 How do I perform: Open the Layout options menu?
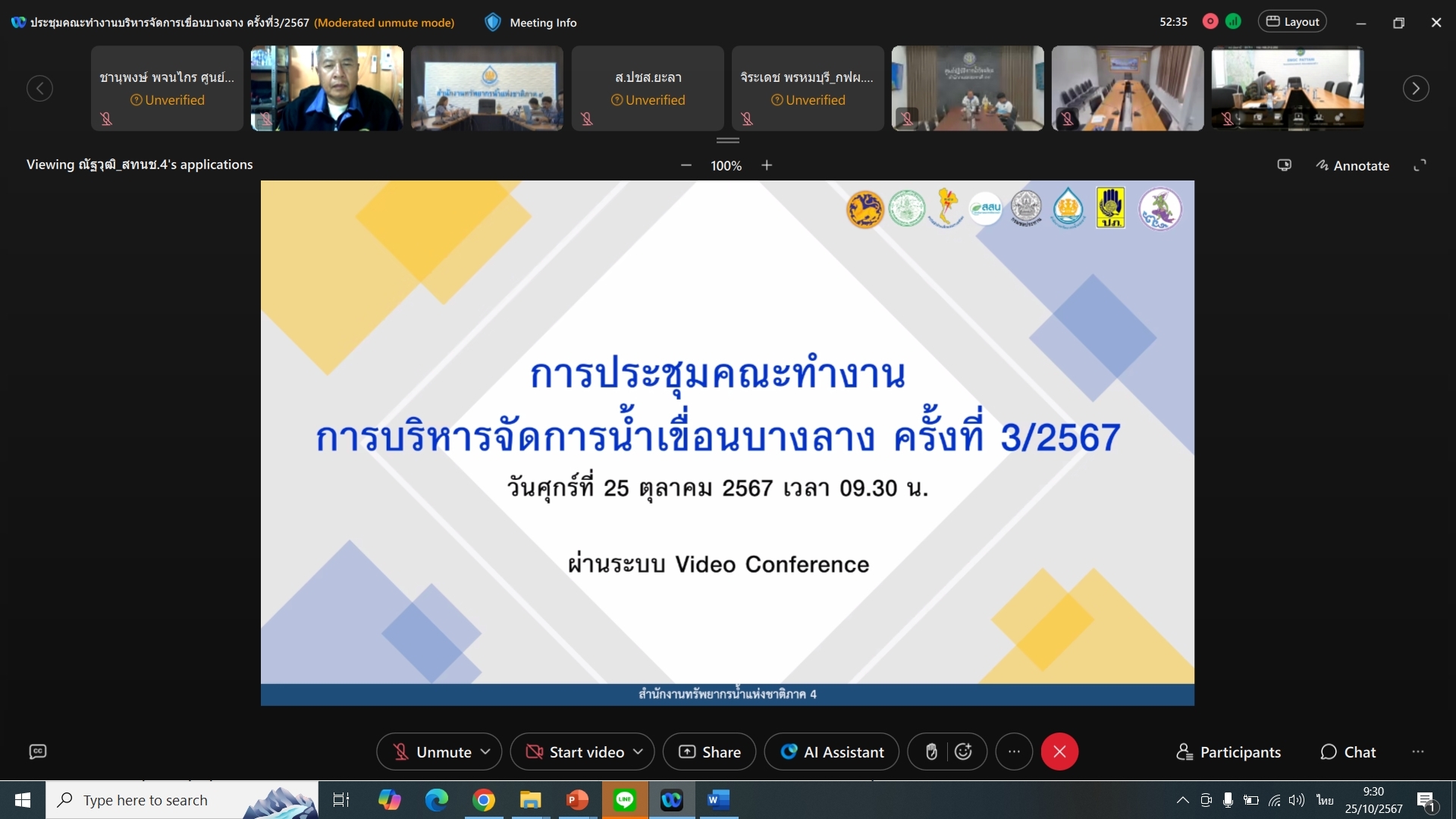(1292, 21)
